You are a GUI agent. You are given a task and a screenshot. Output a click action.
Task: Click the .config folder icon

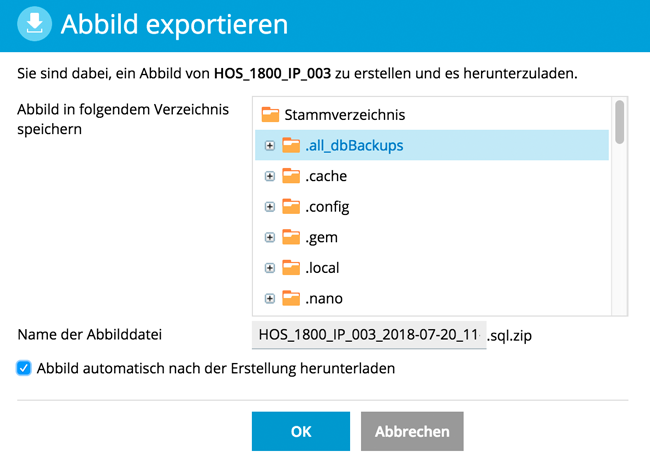[x=291, y=207]
